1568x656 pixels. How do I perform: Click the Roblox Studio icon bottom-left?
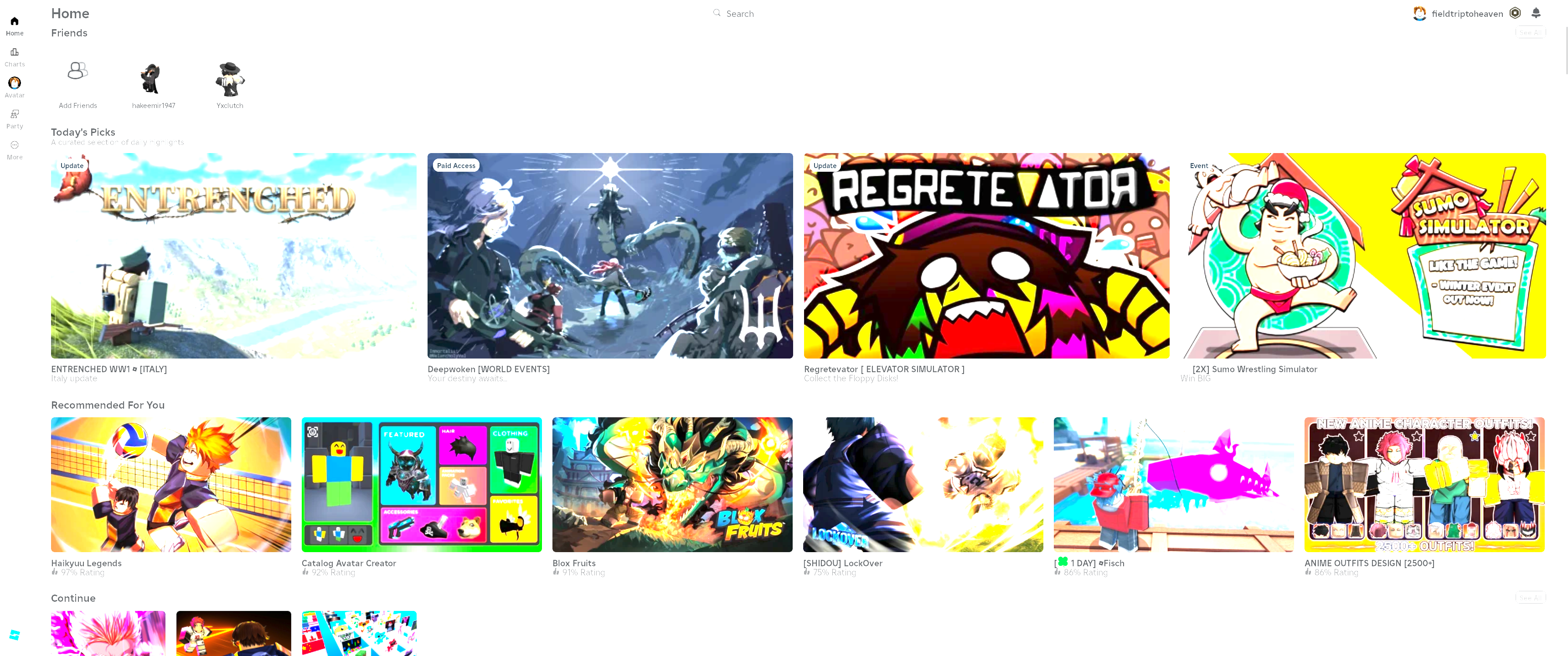pos(15,635)
